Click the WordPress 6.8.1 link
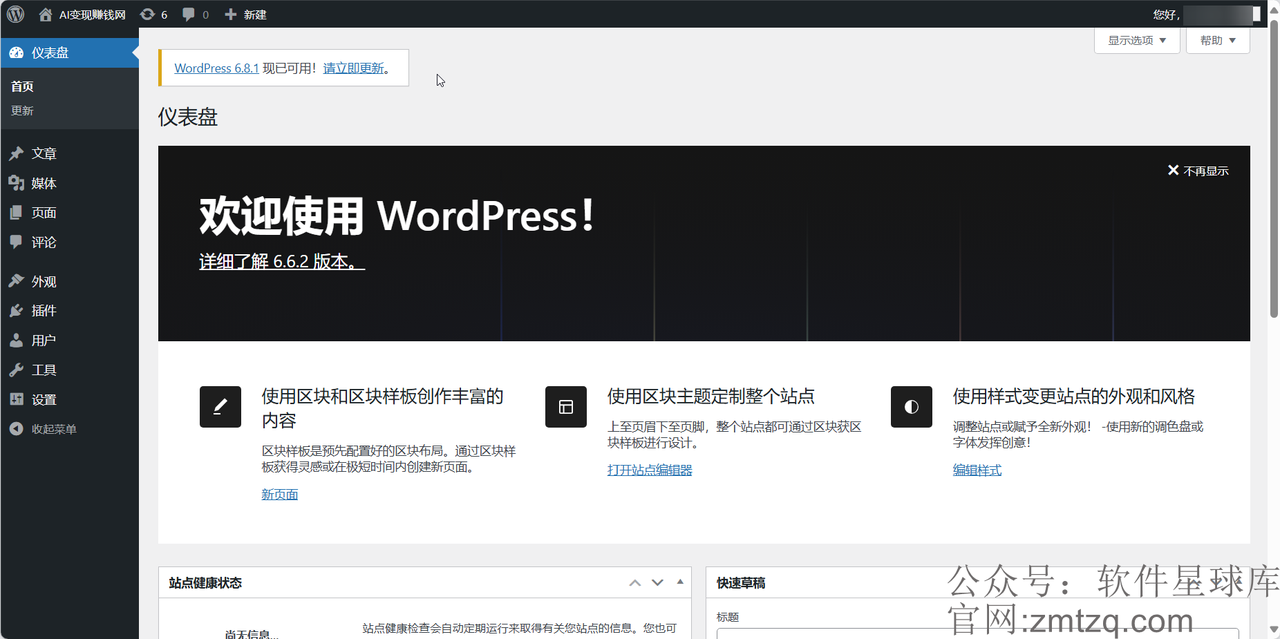The image size is (1280, 639). [x=217, y=68]
